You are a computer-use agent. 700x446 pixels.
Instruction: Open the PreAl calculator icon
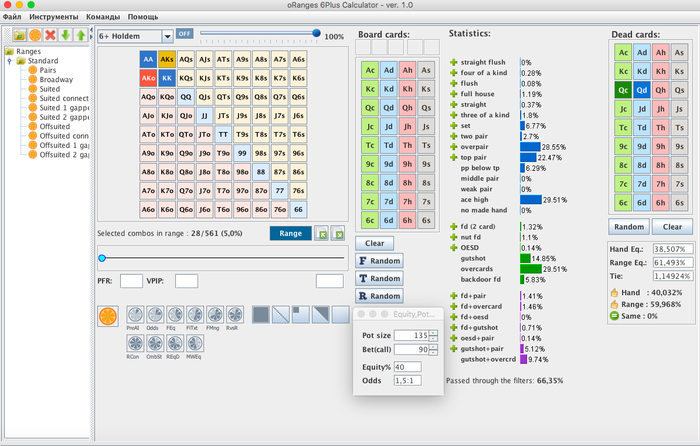click(135, 315)
